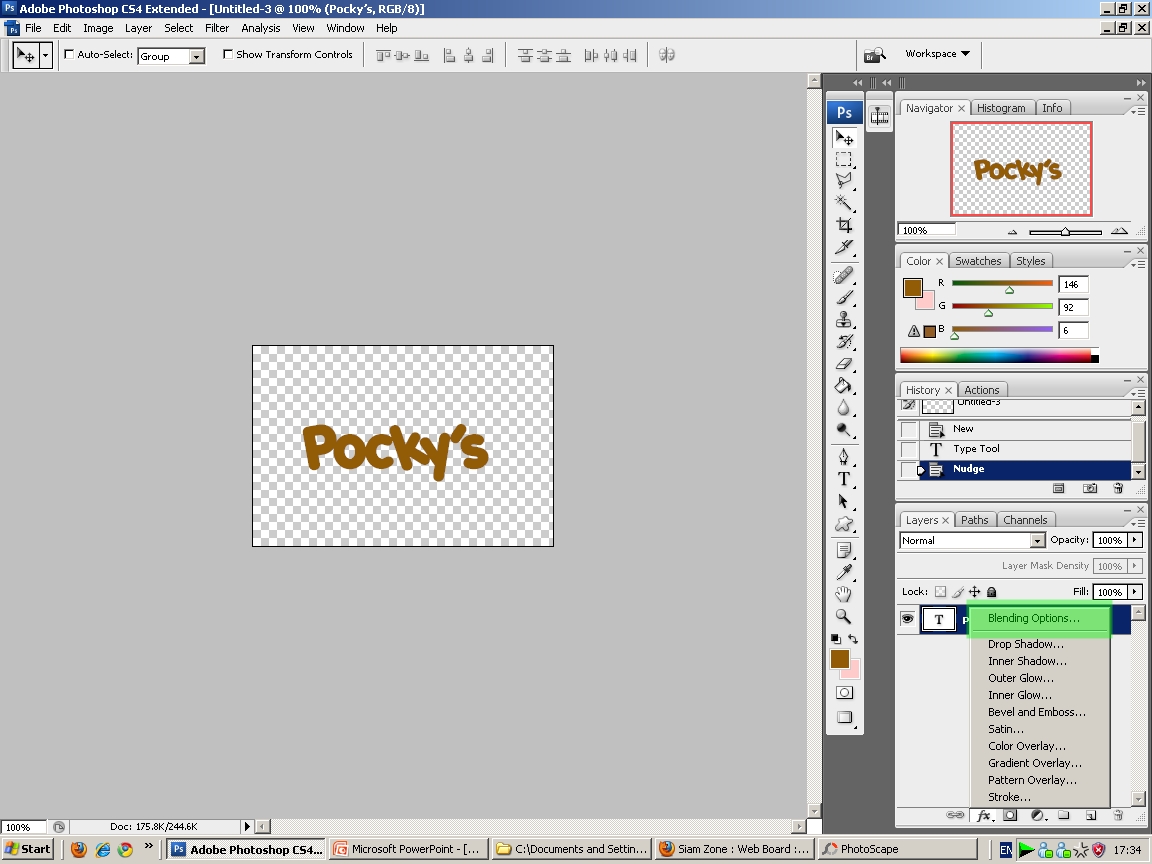Click the swap foreground/background colors icon

coord(853,638)
